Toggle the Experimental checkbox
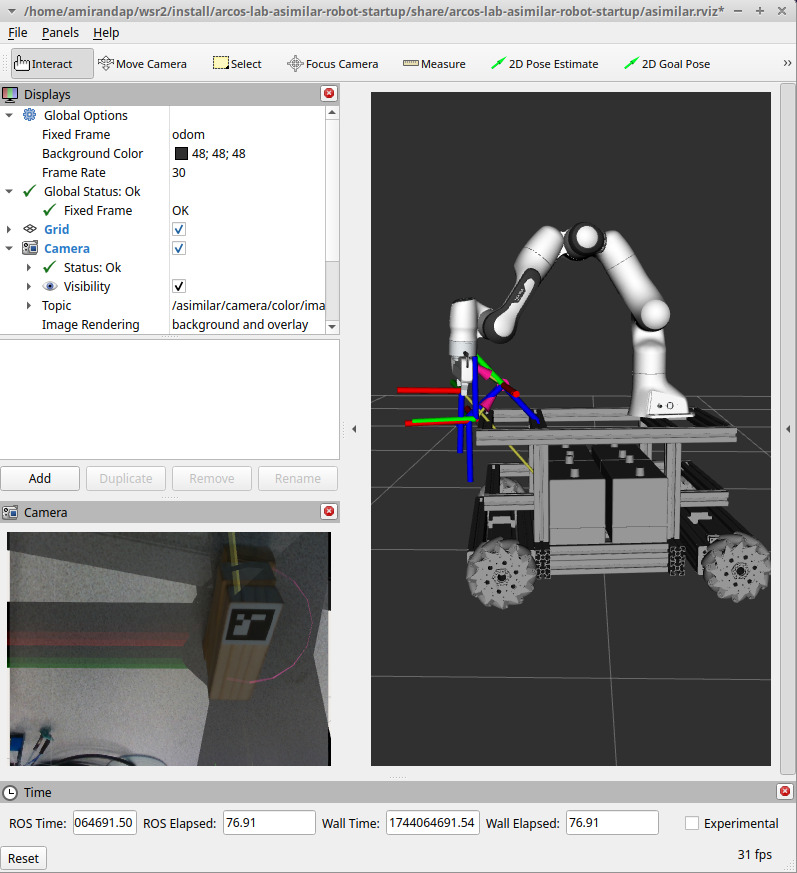The height and width of the screenshot is (873, 797). click(692, 823)
